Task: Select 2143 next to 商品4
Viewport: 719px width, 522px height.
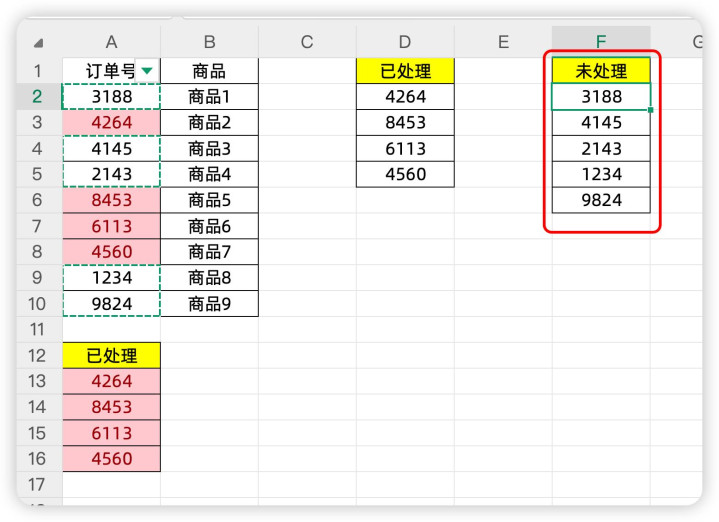Action: click(x=111, y=174)
